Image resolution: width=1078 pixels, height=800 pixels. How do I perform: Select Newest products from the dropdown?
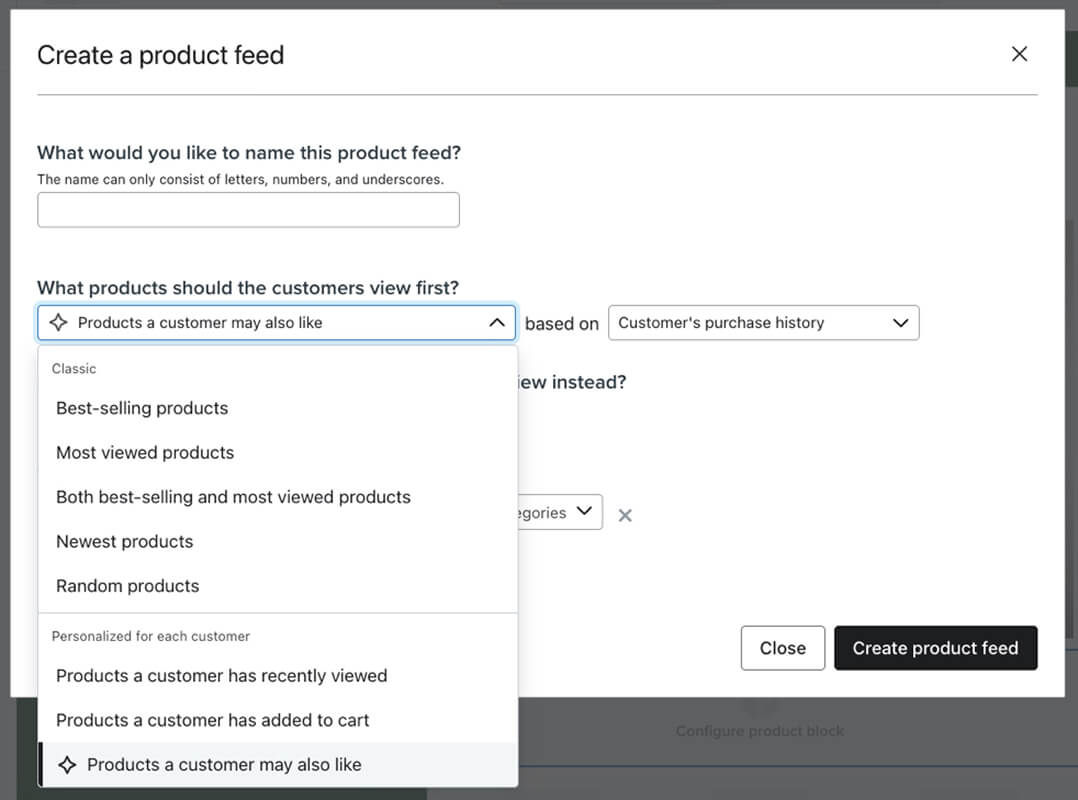pyautogui.click(x=124, y=541)
